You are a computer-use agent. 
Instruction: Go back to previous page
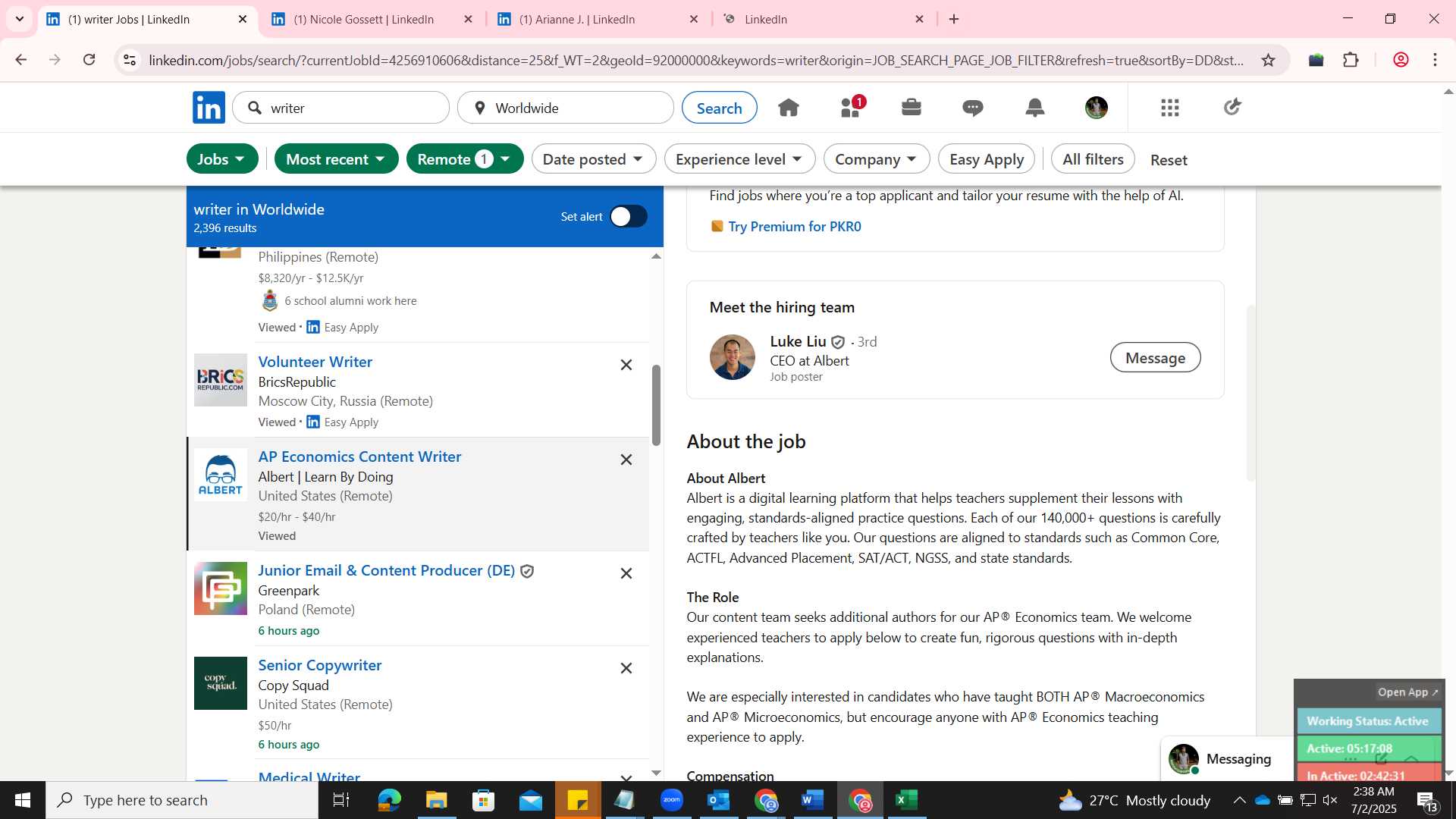[x=20, y=60]
